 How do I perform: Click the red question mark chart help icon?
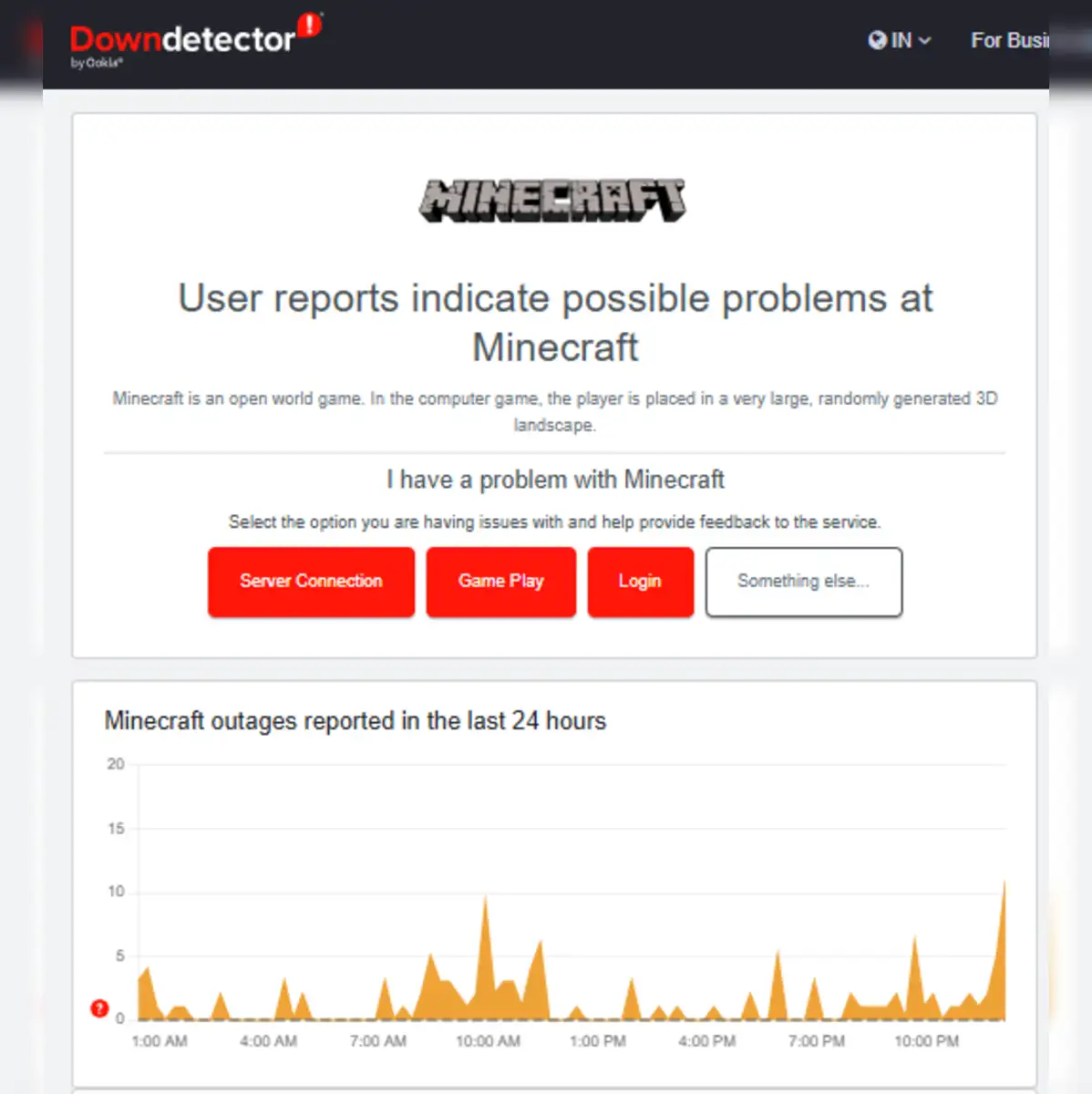tap(99, 1008)
